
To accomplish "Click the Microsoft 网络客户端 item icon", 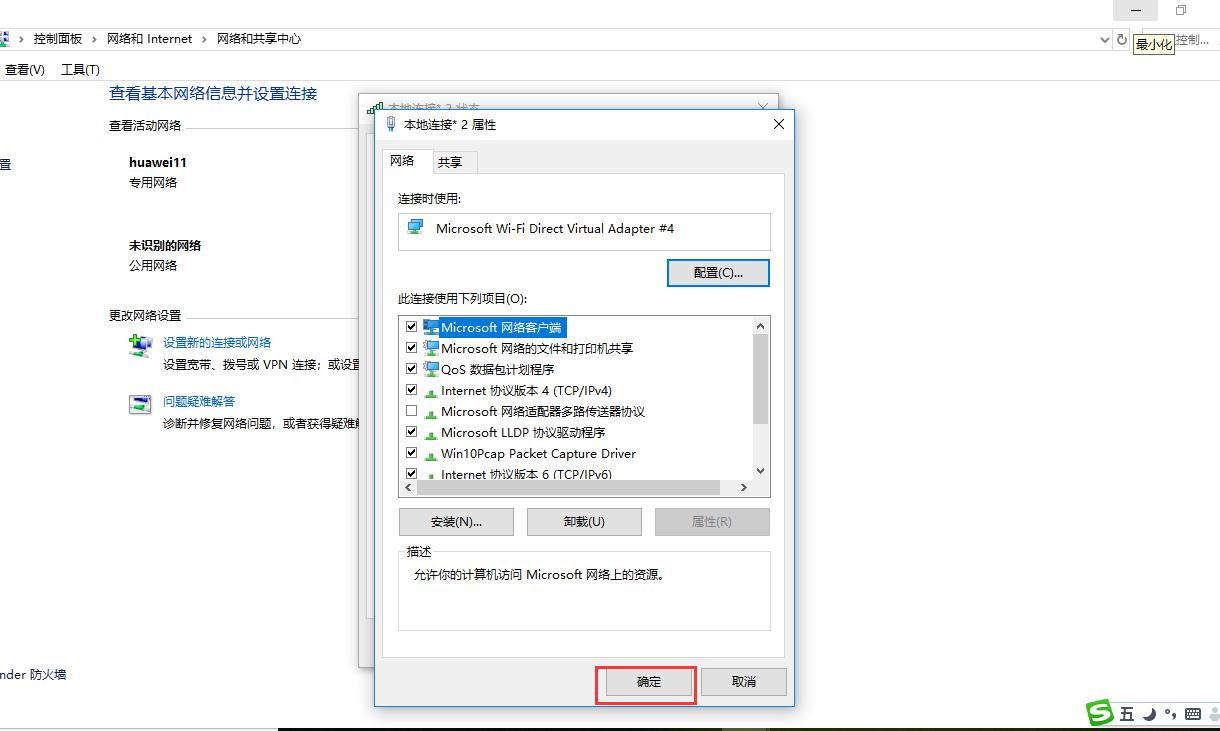I will click(x=431, y=327).
